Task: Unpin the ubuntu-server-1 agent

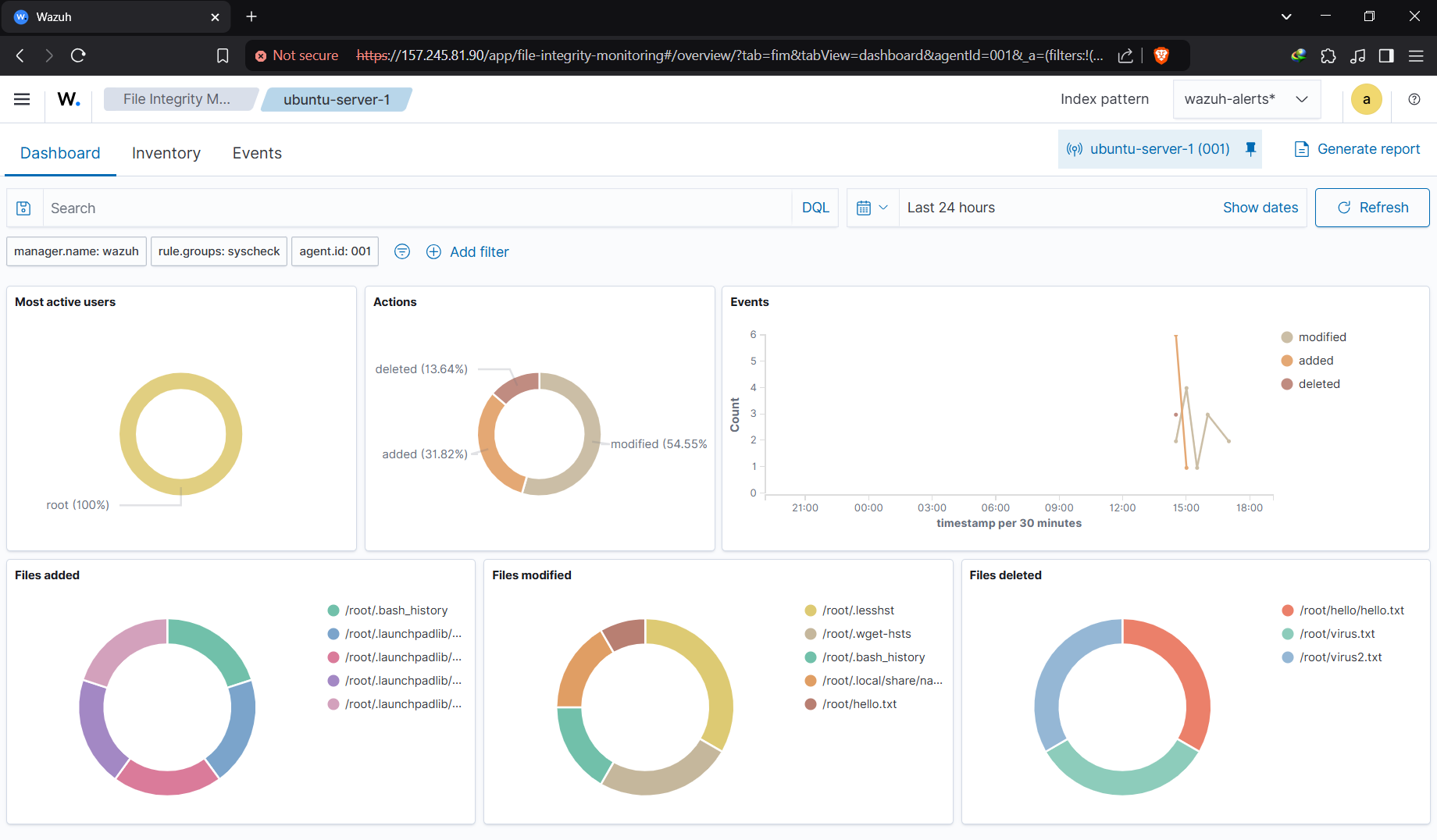Action: pos(1250,148)
